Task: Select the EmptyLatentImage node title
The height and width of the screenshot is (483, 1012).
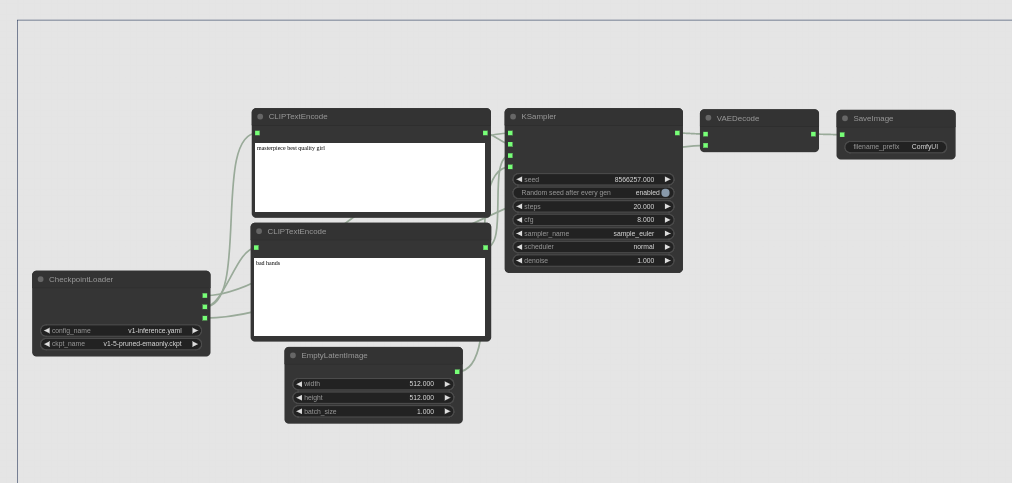Action: [334, 355]
